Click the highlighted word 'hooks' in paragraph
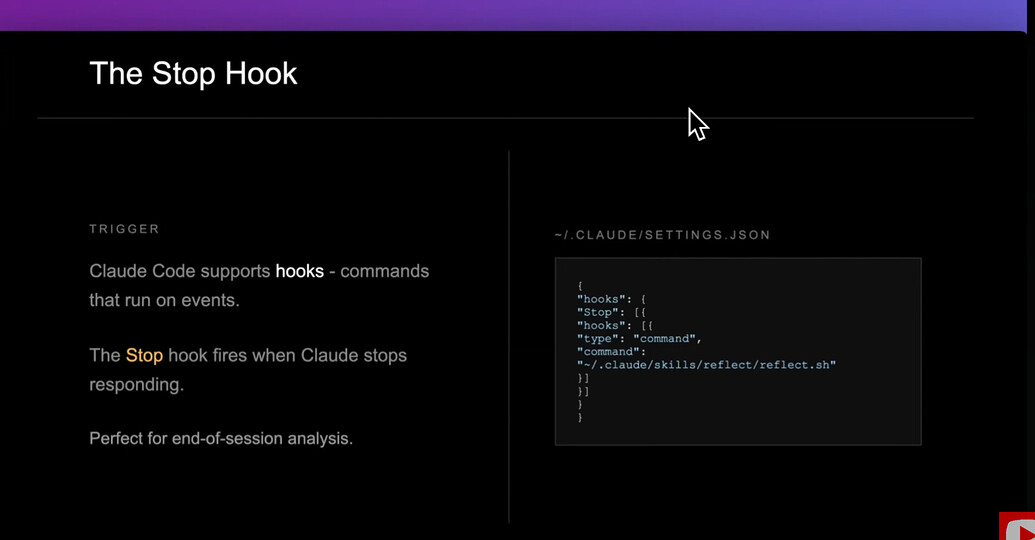 coord(300,271)
